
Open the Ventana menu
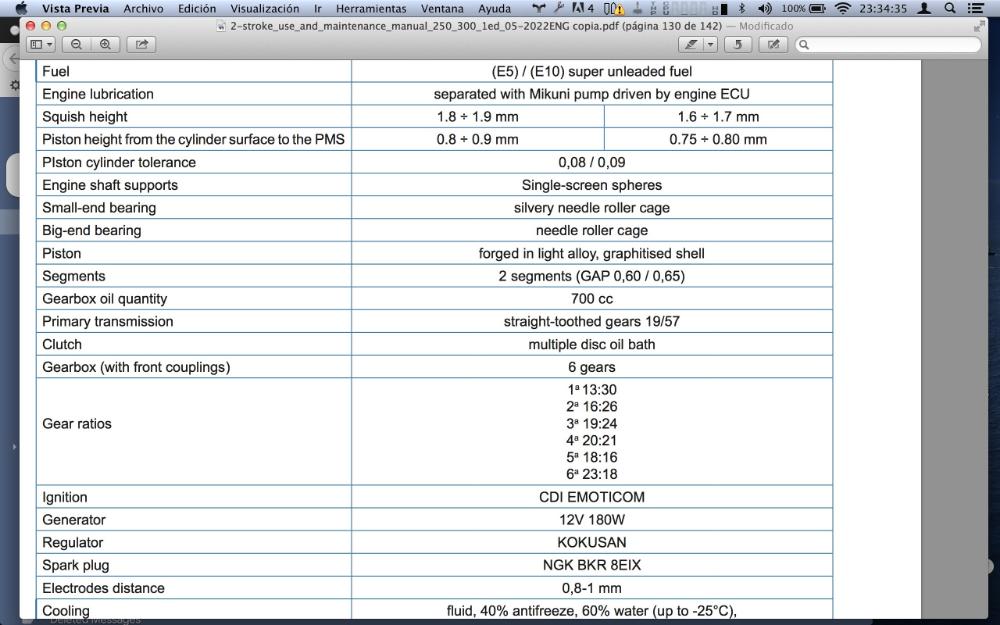pos(443,8)
